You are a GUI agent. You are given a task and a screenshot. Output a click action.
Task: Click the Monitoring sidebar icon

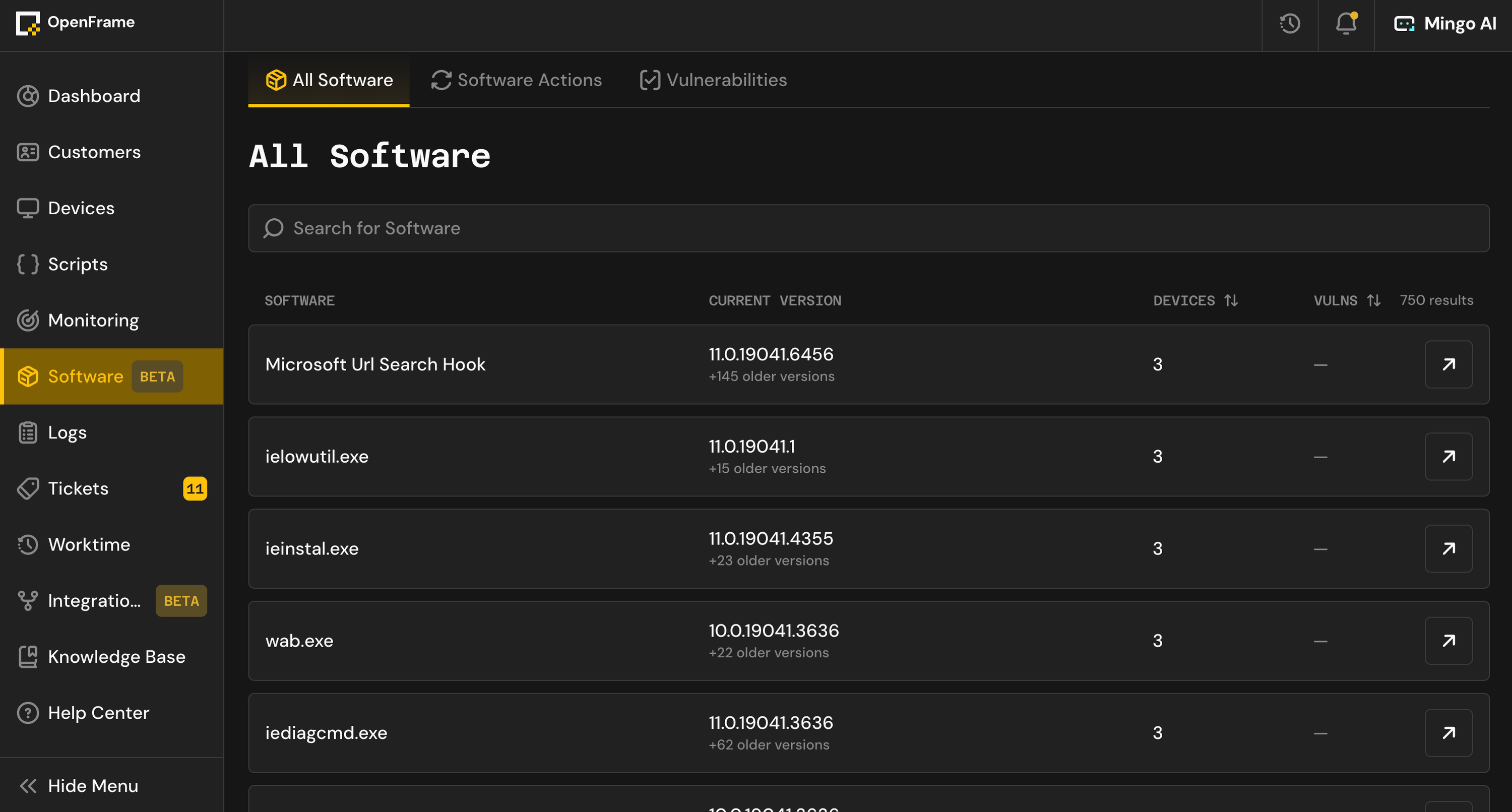click(28, 320)
